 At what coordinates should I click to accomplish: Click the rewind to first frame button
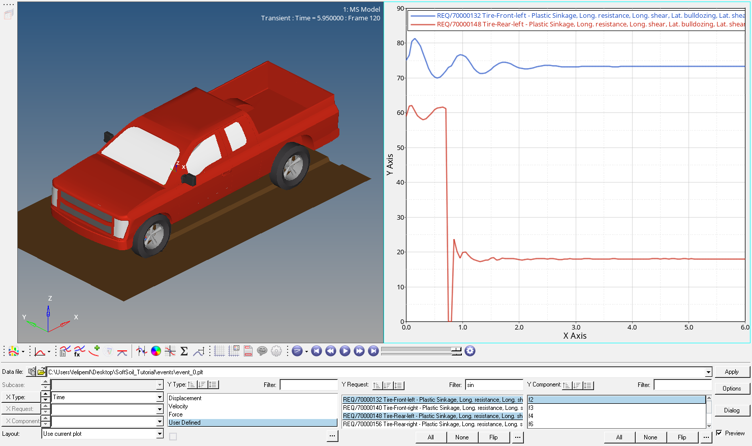tap(317, 351)
